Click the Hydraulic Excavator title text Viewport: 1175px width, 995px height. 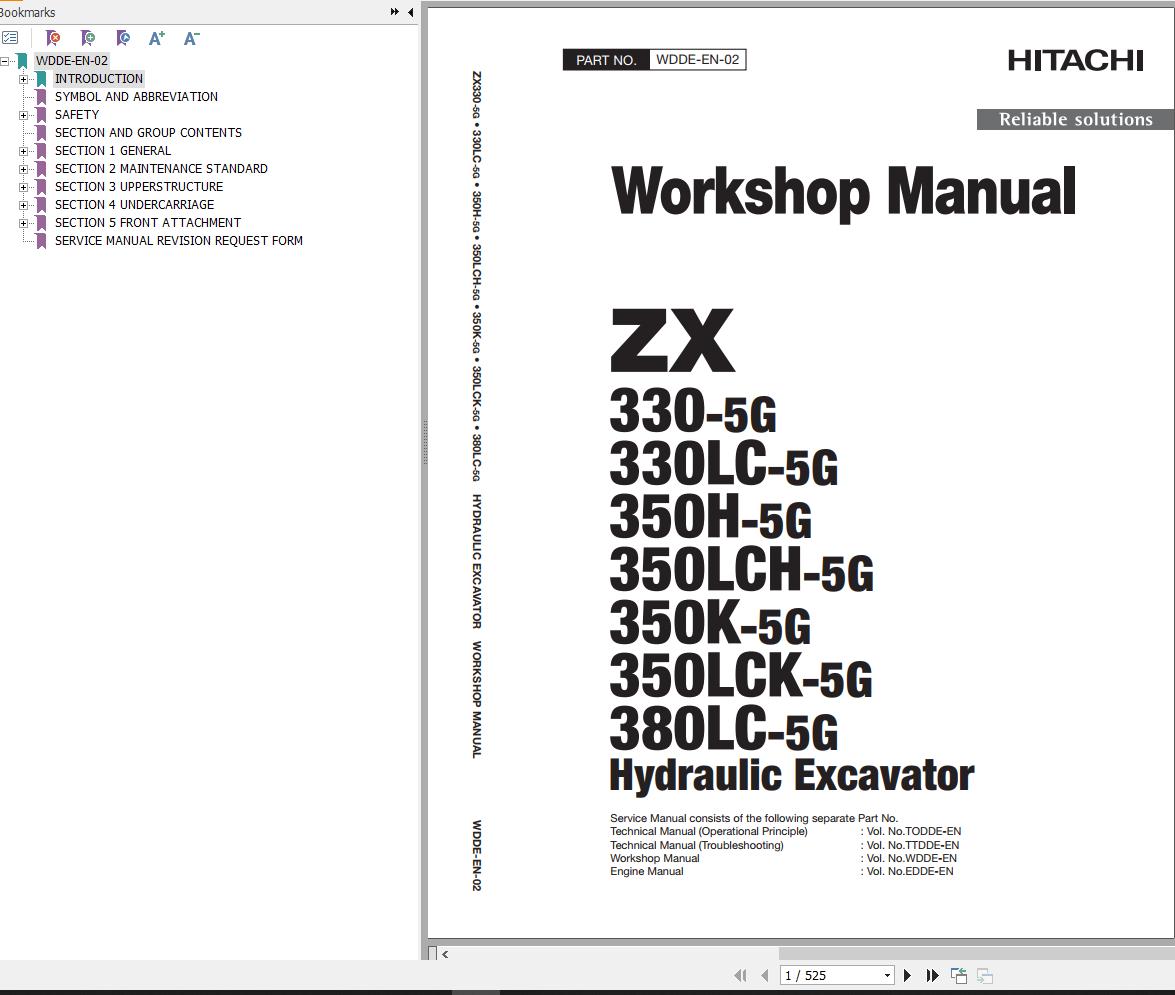[791, 775]
